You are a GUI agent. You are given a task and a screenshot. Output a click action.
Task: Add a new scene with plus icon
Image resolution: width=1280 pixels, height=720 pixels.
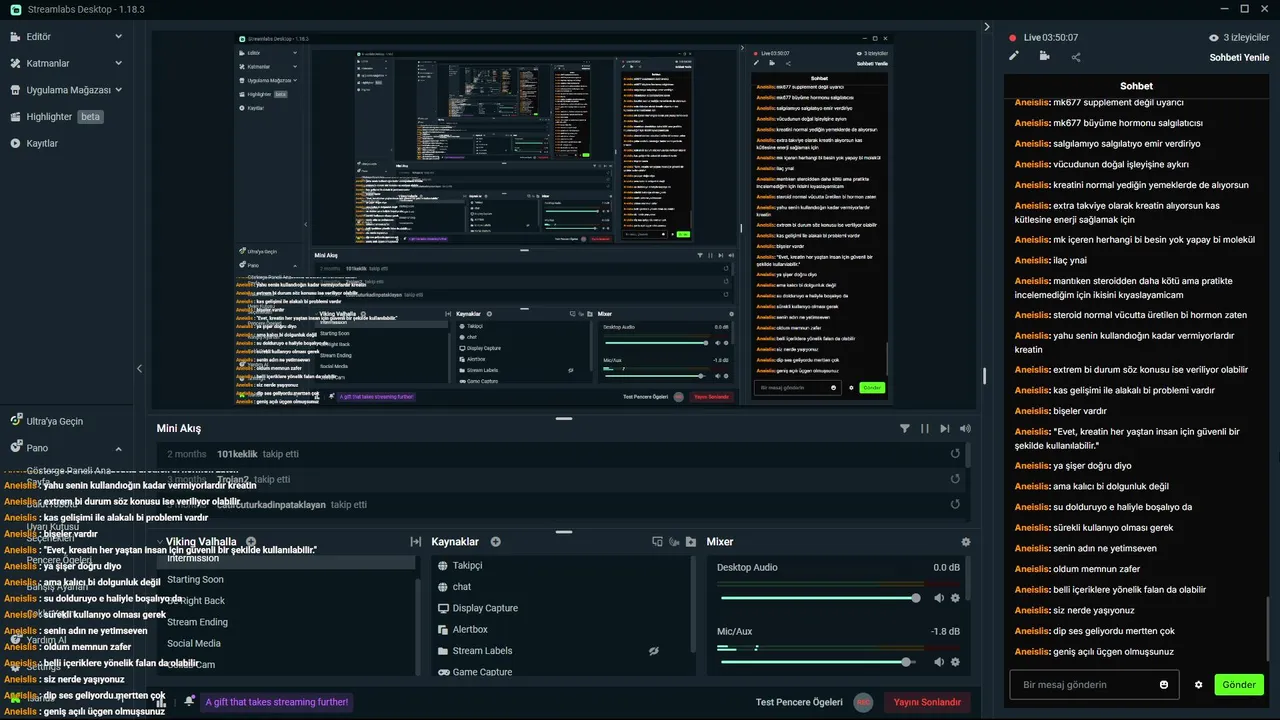251,542
